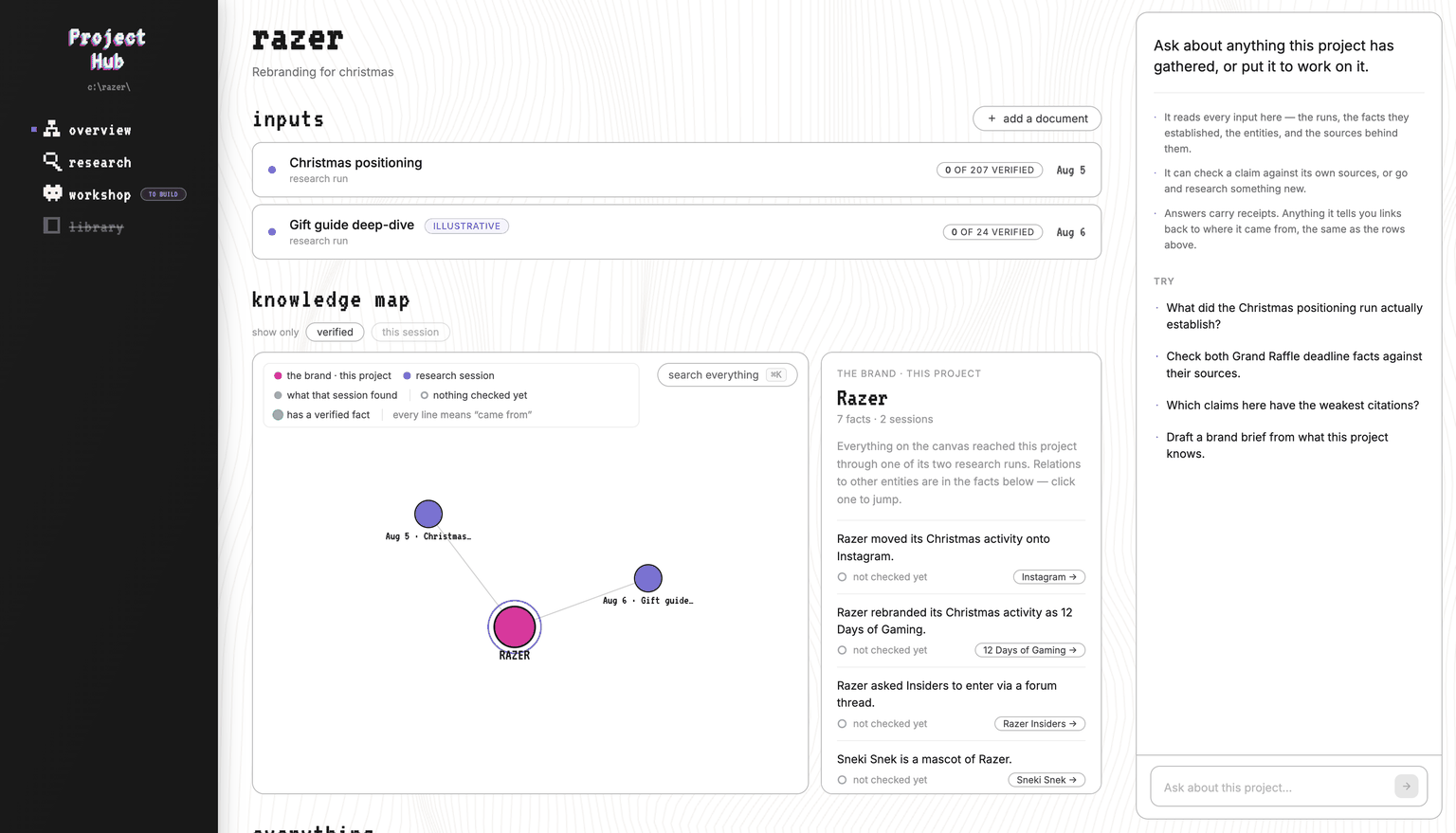The image size is (1456, 833).
Task: Try 'Which claims have the weakest citations' prompt
Action: click(1292, 405)
